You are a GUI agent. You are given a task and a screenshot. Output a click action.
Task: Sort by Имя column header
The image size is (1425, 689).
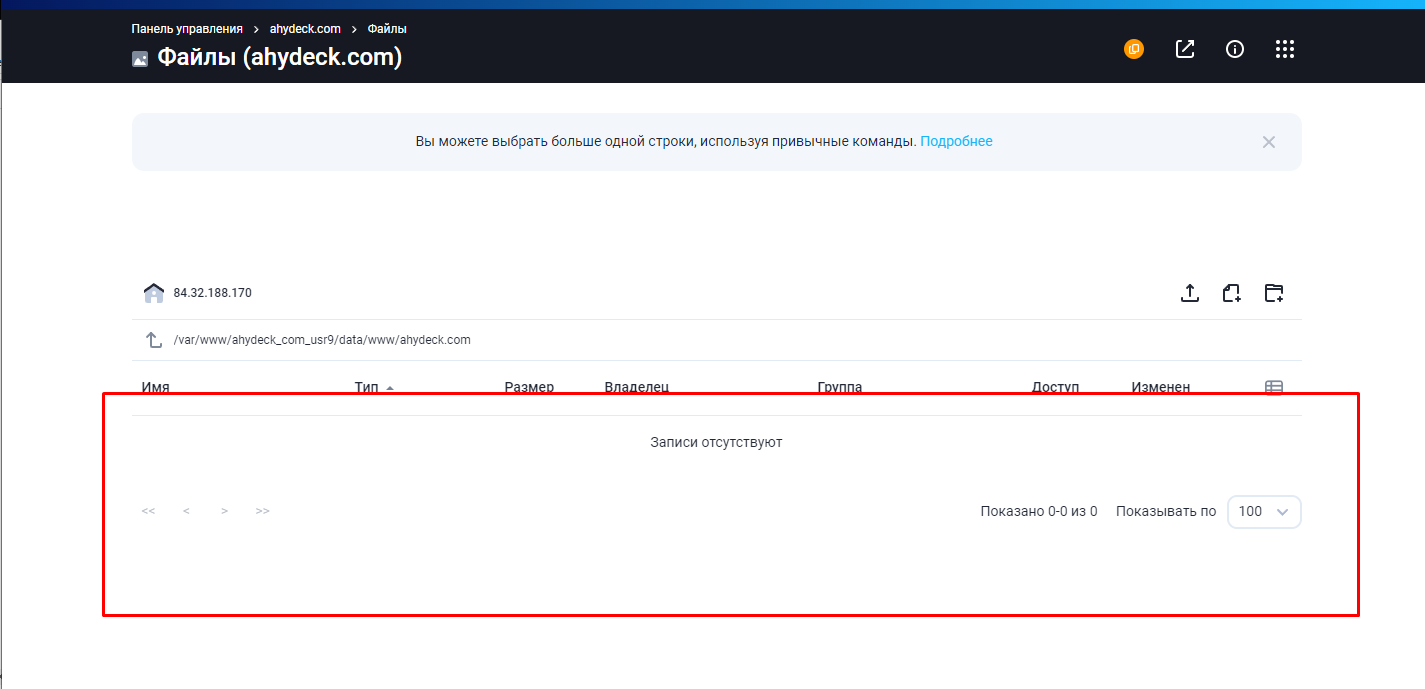click(156, 387)
